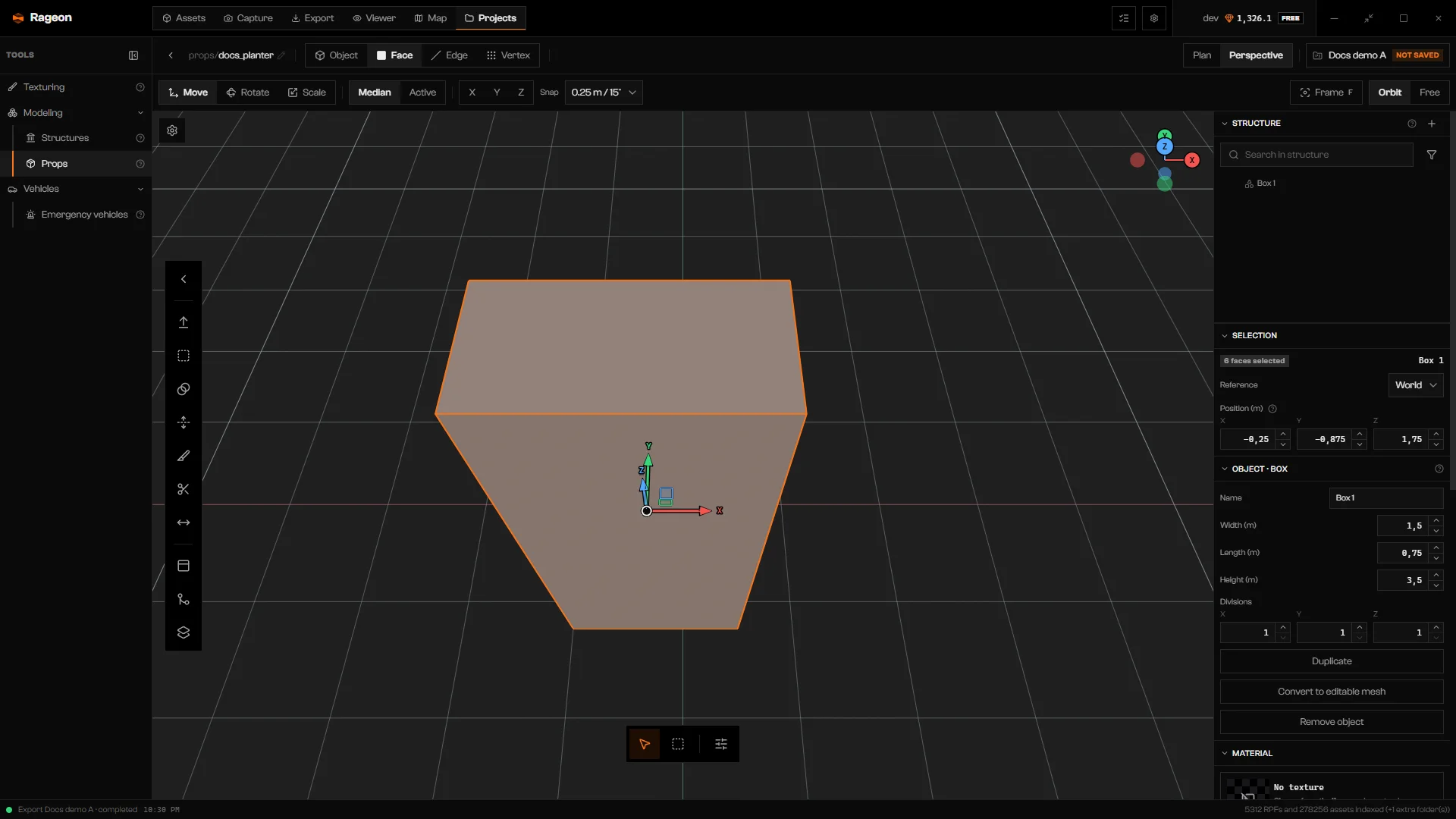Open selection options sliders icon at the bottom
The width and height of the screenshot is (1456, 819).
coord(721,744)
